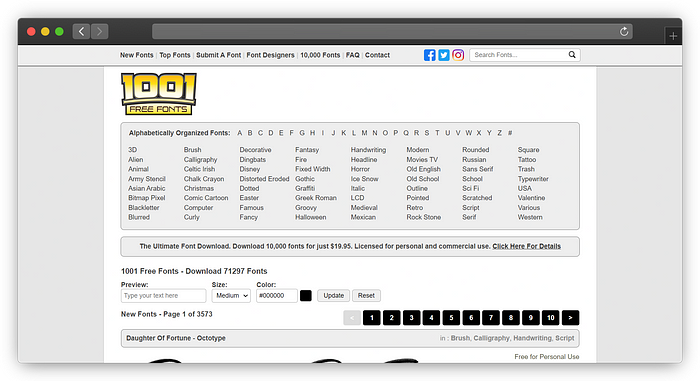Open the 3D fonts category
This screenshot has width=700, height=381.
click(133, 150)
